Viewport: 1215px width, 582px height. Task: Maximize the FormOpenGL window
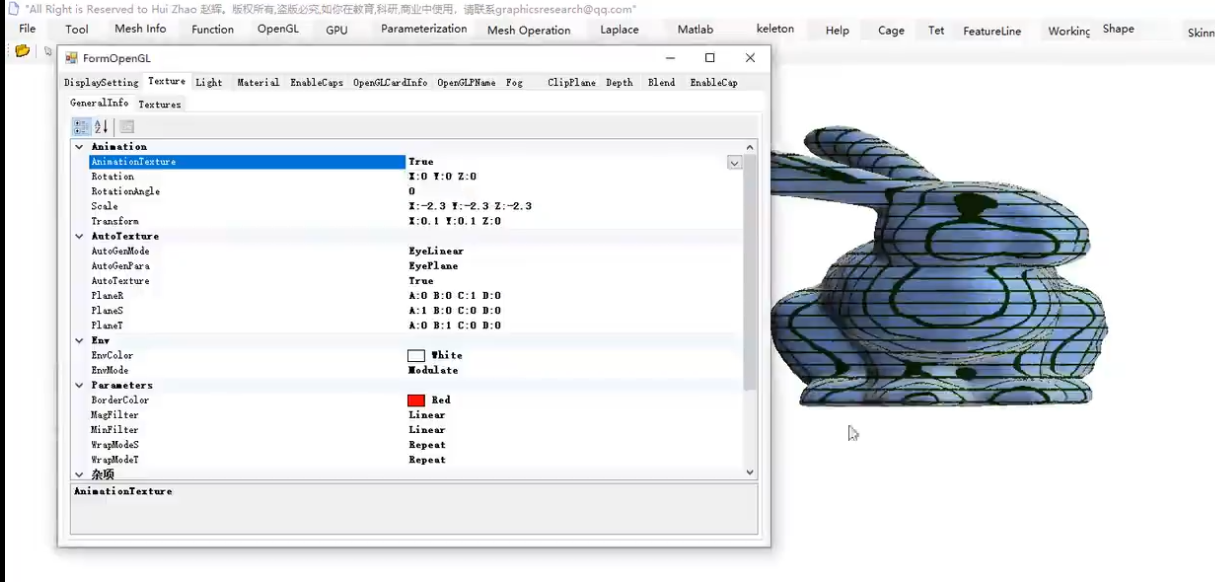pos(710,58)
